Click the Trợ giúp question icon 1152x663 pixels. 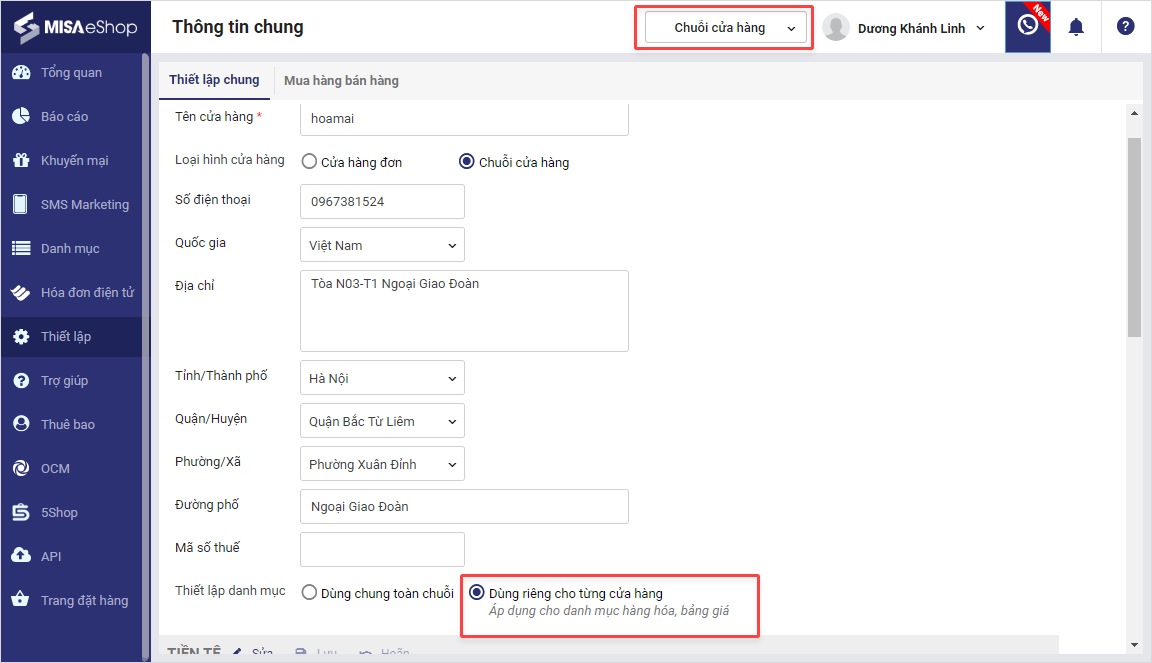pyautogui.click(x=21, y=381)
